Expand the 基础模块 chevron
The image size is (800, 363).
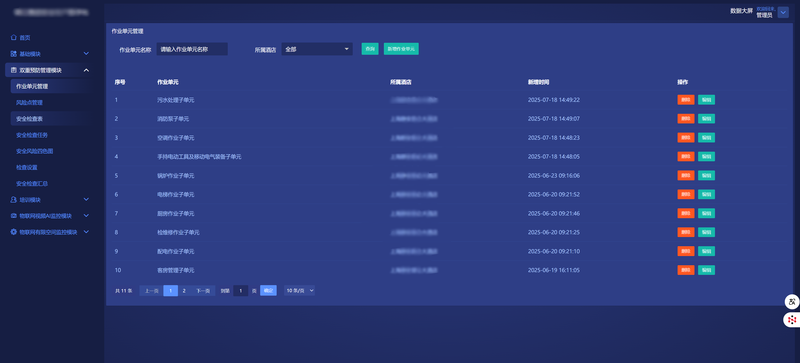pos(86,54)
